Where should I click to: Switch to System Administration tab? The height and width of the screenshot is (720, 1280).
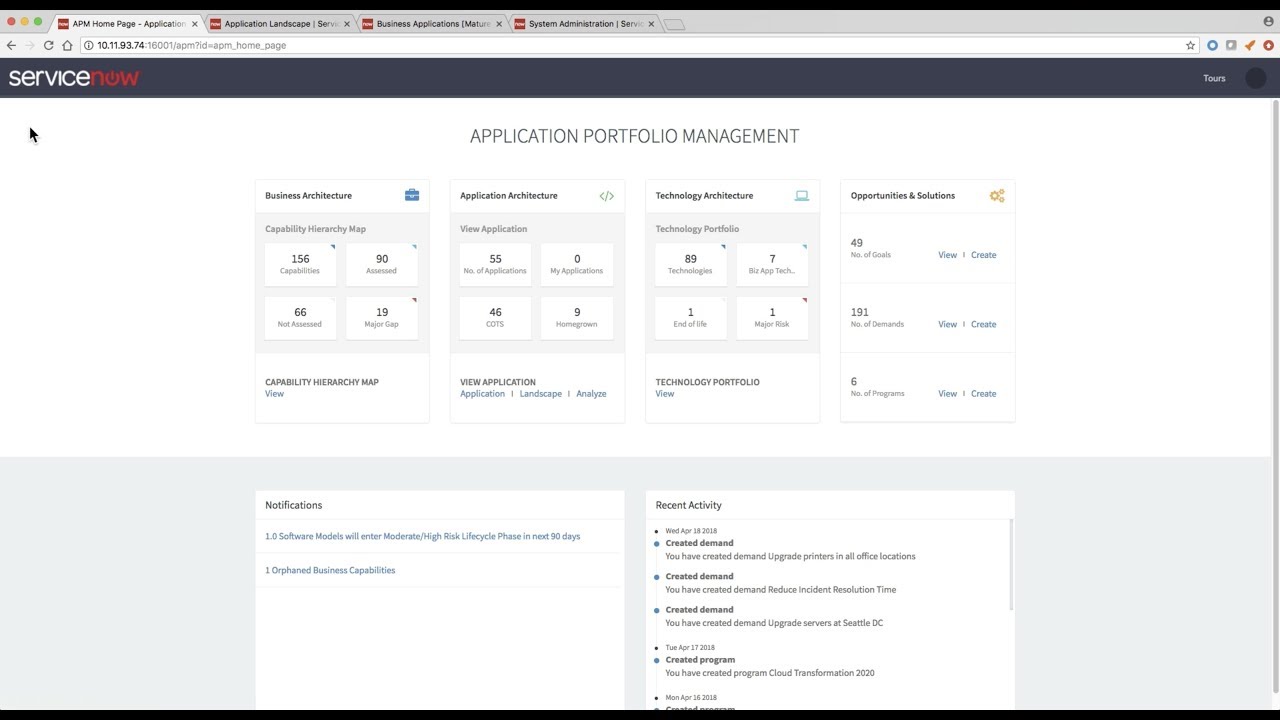[584, 24]
